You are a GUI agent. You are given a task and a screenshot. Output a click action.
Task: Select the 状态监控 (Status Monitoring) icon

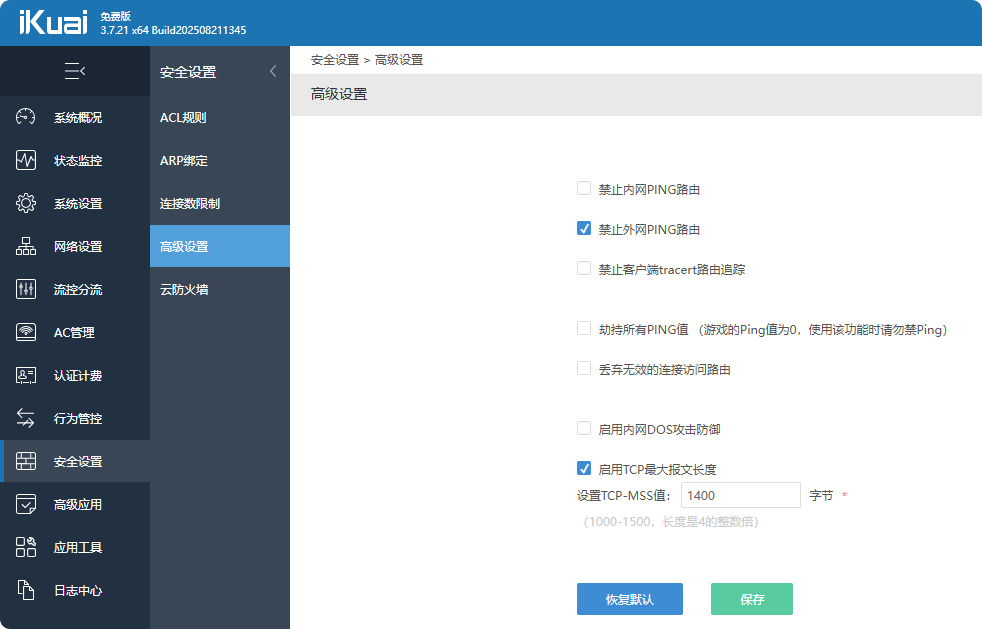tap(75, 160)
